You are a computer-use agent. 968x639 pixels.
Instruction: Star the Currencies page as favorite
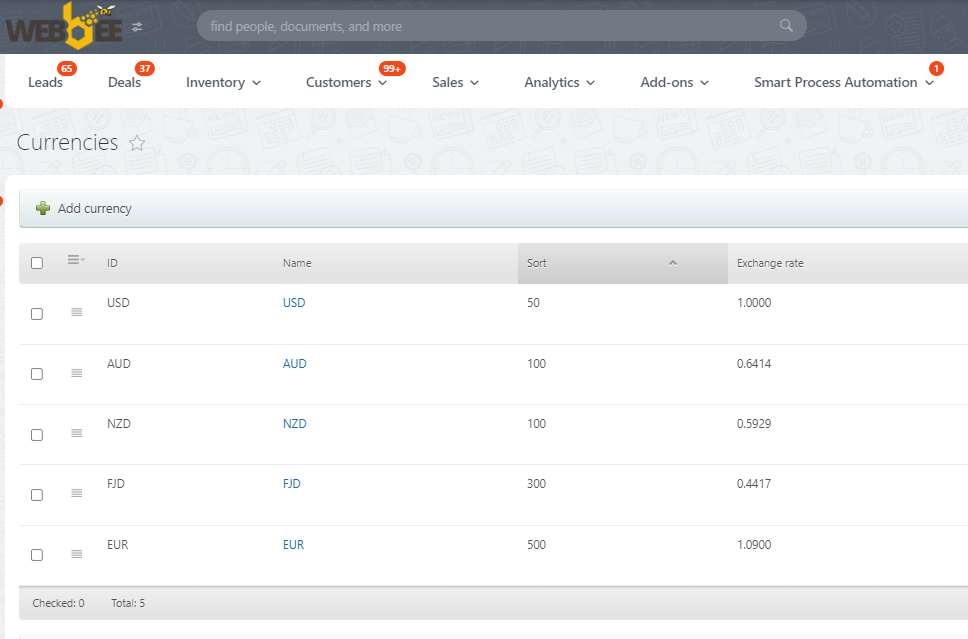[x=137, y=143]
